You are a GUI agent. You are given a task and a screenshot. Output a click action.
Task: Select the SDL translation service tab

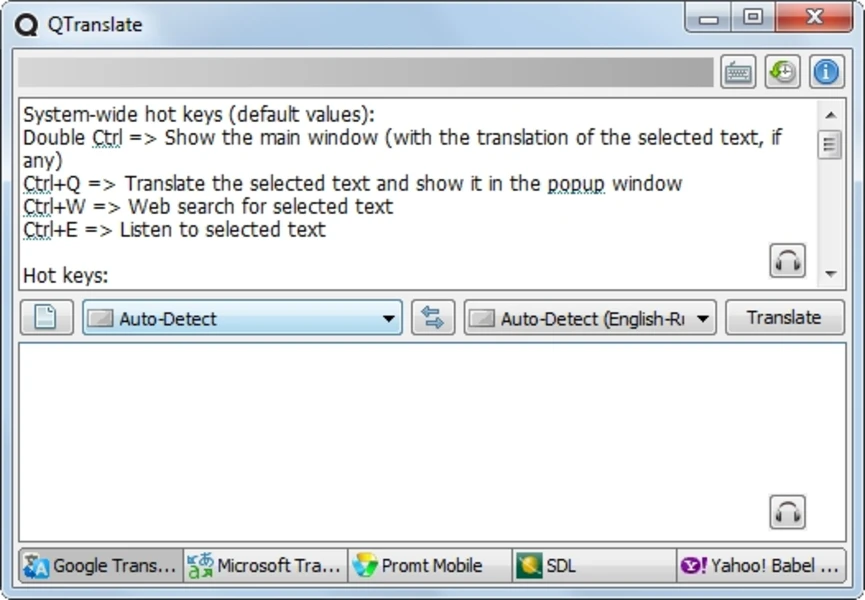click(x=594, y=566)
